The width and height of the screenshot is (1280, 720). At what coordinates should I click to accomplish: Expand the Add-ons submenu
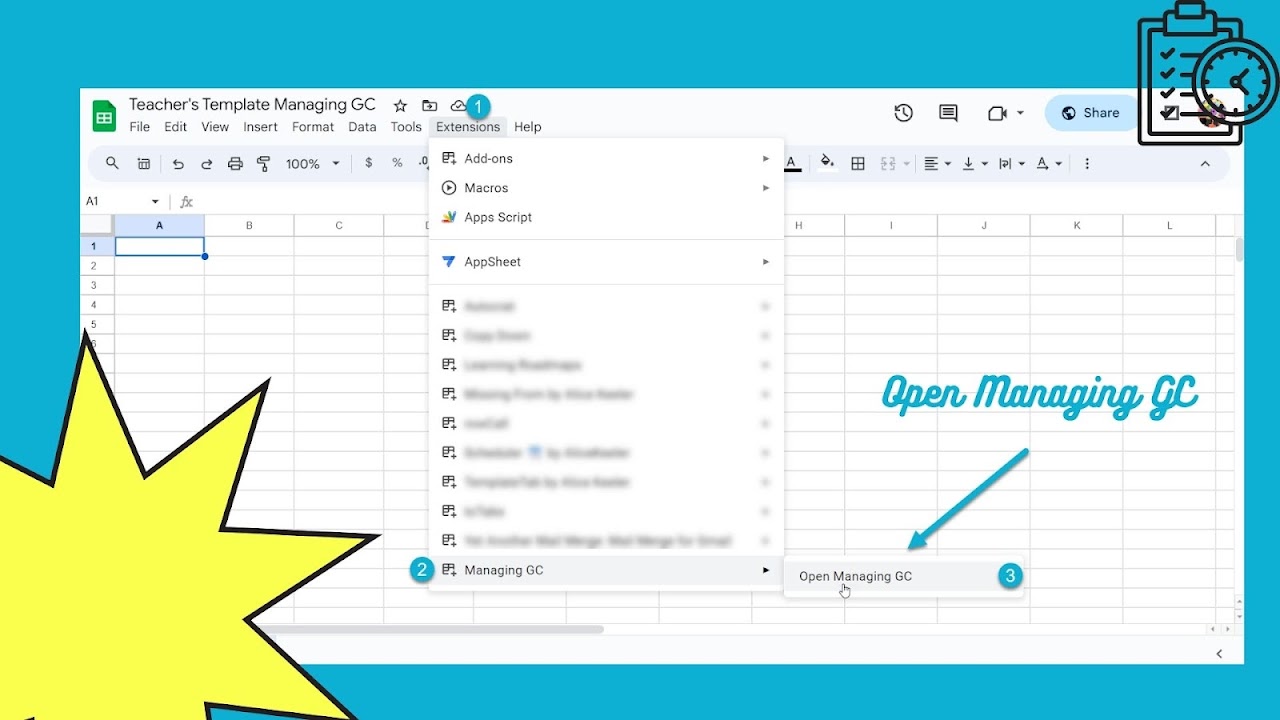point(607,158)
